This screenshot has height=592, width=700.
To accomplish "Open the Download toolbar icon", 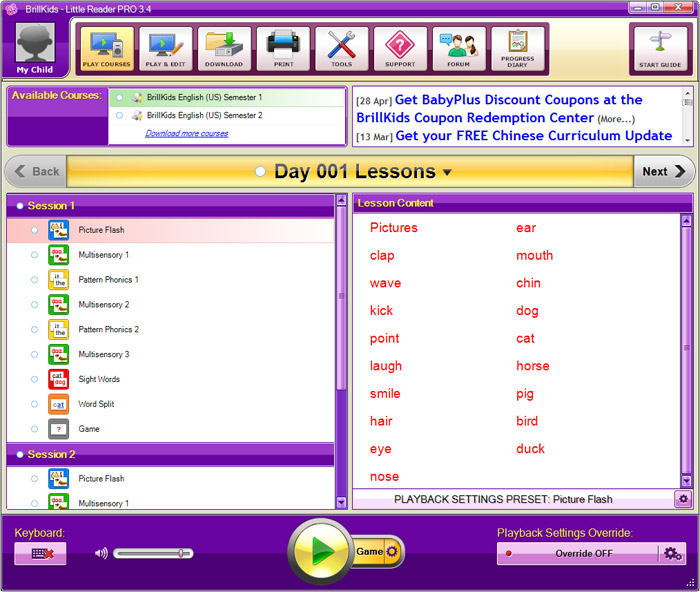I will click(x=224, y=49).
